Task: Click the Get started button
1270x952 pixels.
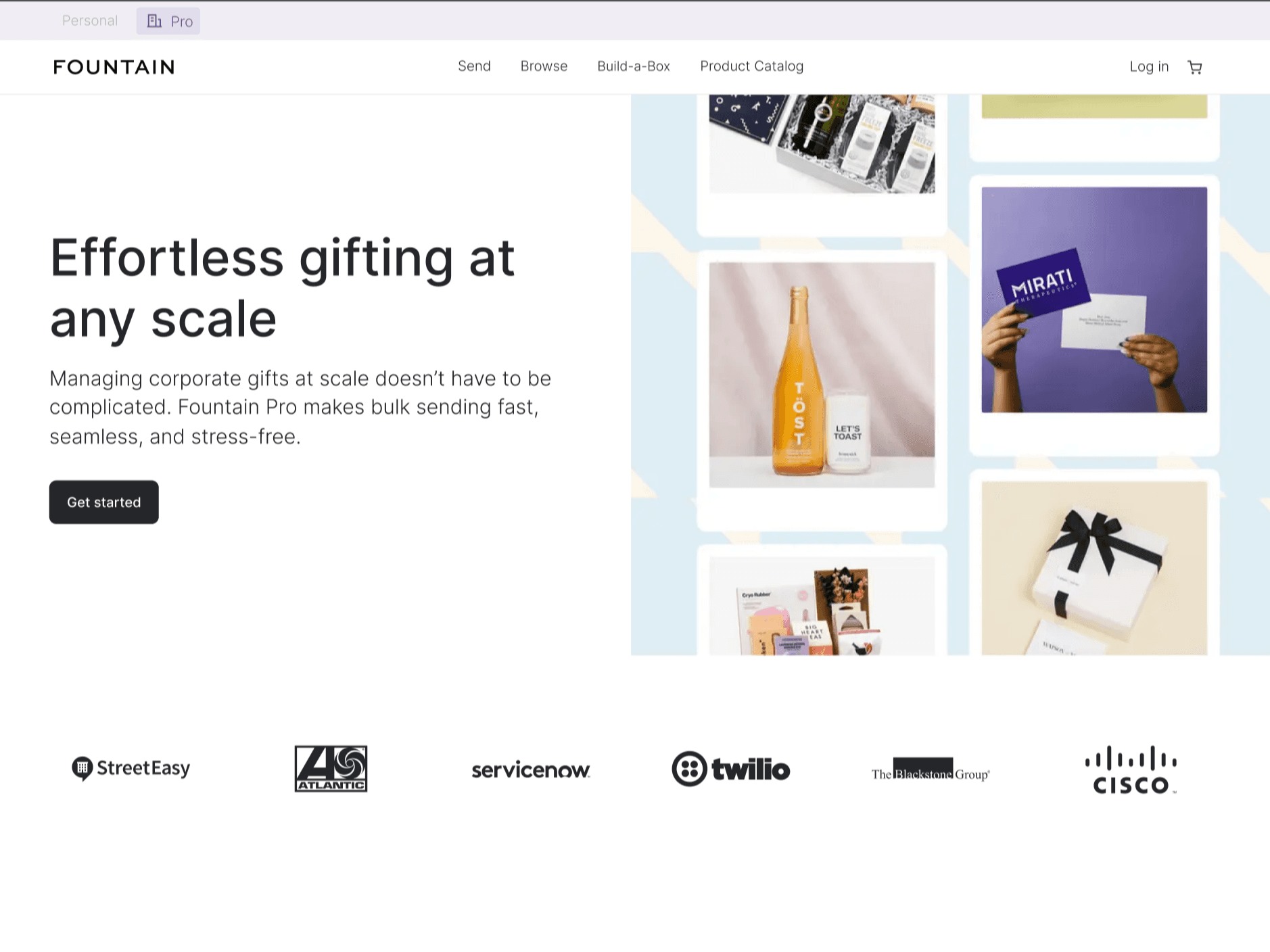Action: click(104, 502)
